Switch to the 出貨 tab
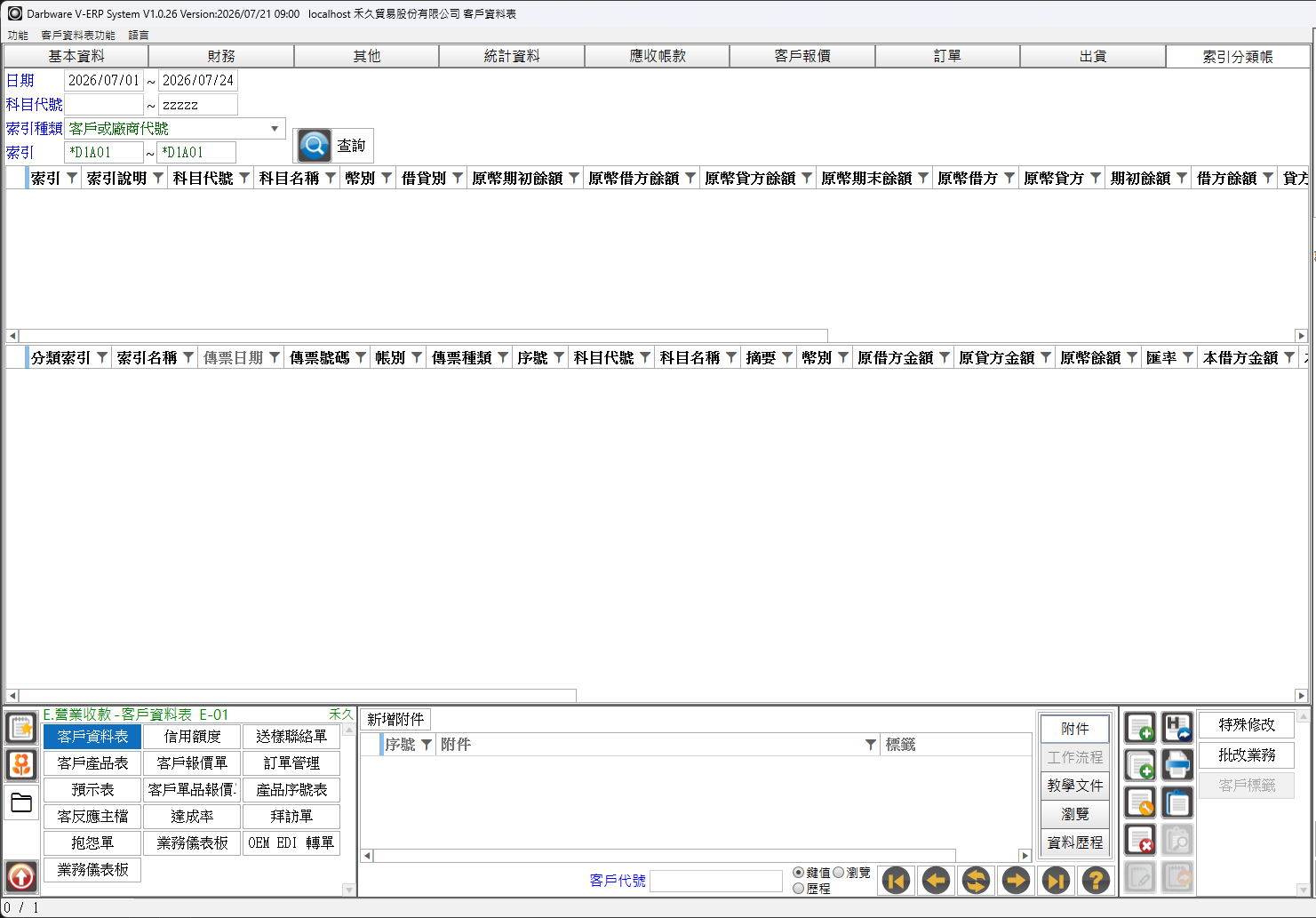The height and width of the screenshot is (918, 1316). point(1093,56)
